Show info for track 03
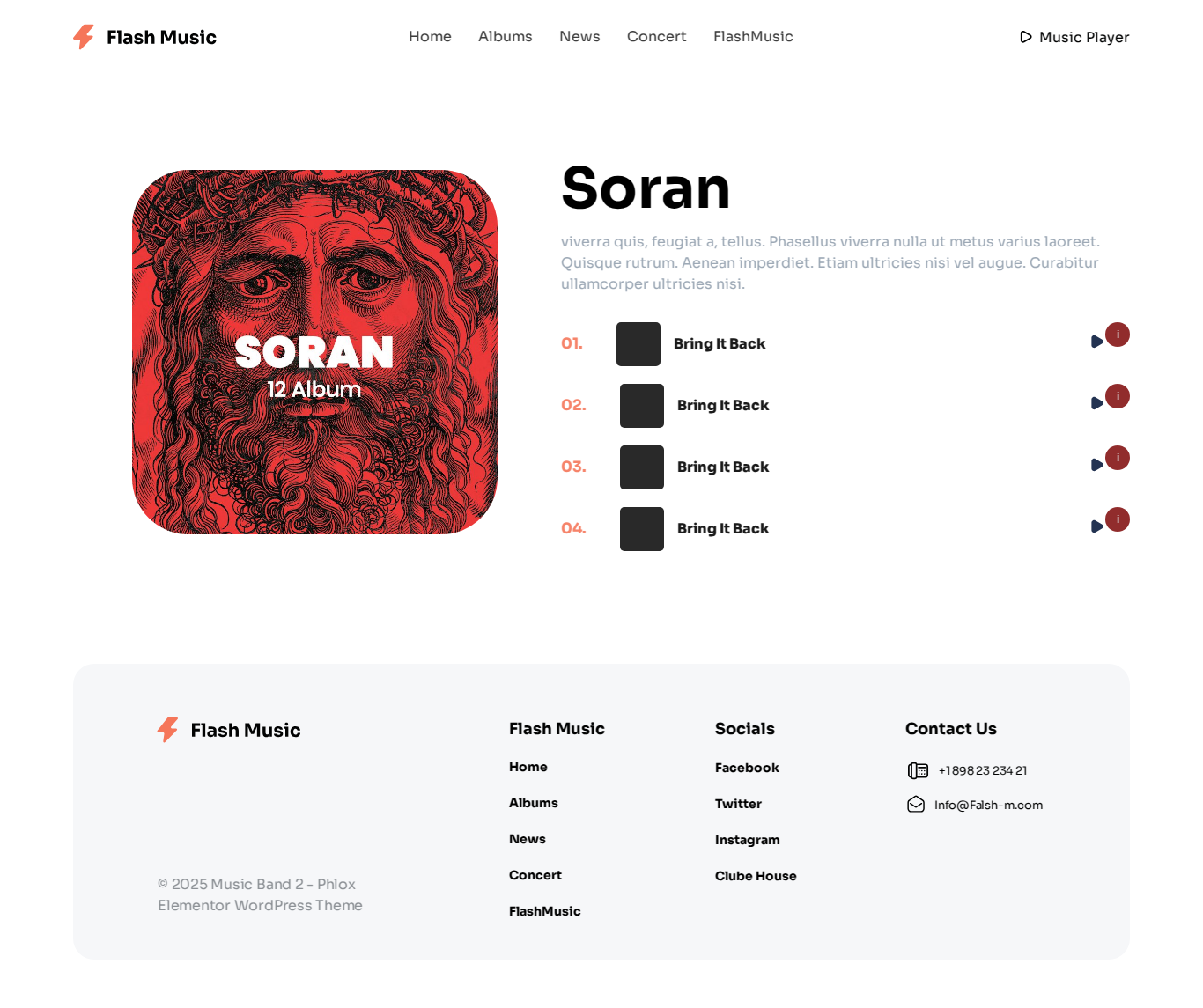This screenshot has width=1203, height=1008. click(x=1118, y=458)
